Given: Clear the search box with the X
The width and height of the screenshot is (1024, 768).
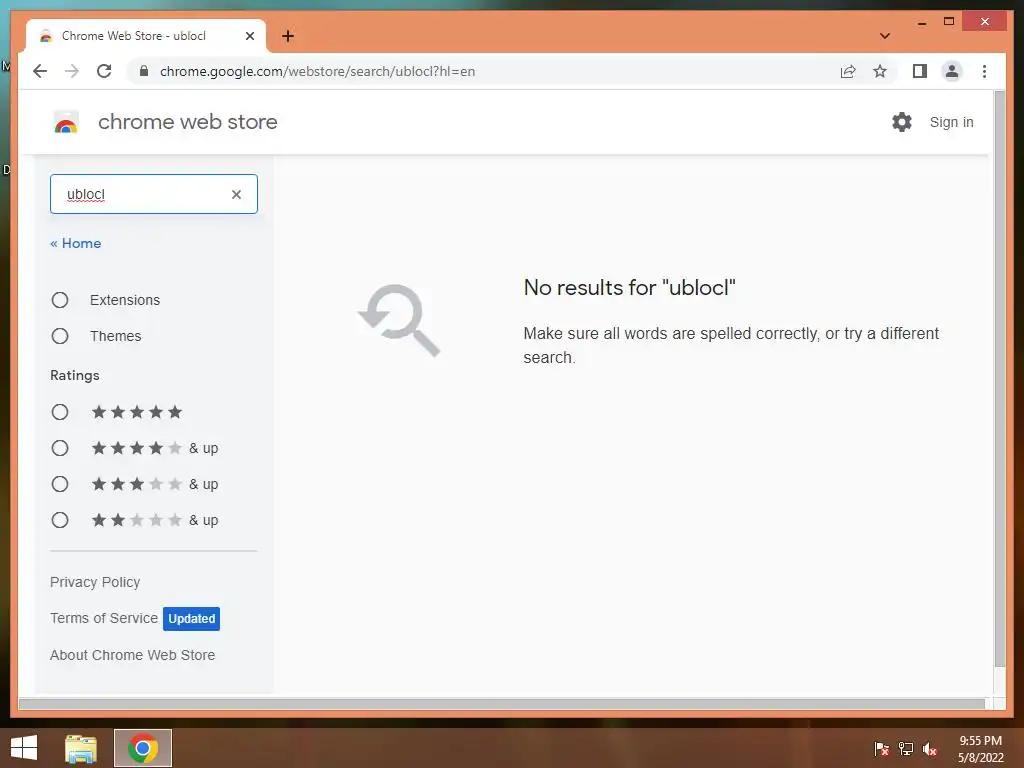Looking at the screenshot, I should [236, 194].
